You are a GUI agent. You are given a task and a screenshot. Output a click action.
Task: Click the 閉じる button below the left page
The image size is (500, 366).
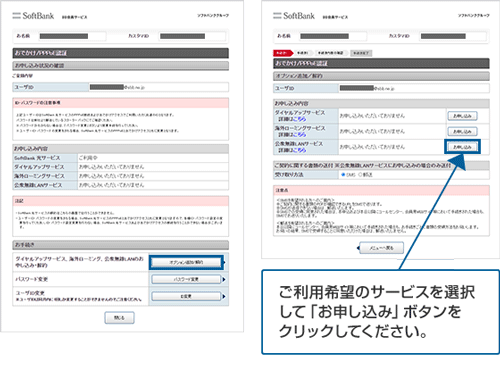[x=119, y=318]
